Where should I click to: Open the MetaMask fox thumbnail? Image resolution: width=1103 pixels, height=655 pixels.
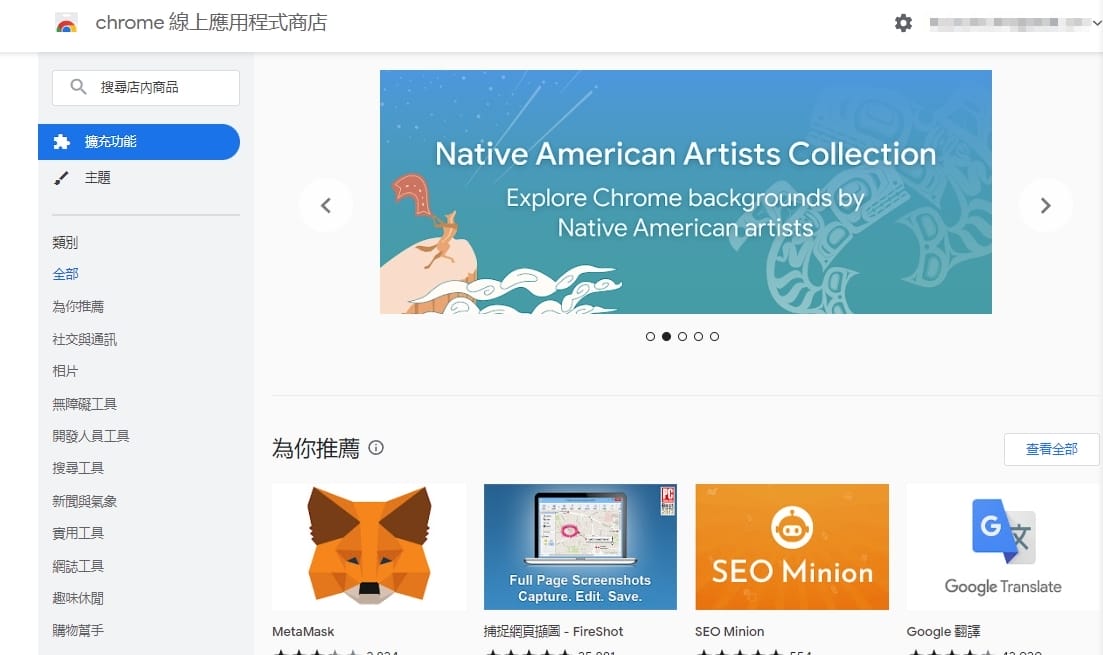click(369, 547)
